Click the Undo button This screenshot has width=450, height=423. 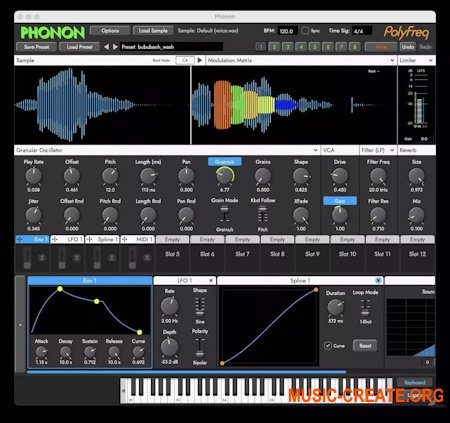pos(408,47)
